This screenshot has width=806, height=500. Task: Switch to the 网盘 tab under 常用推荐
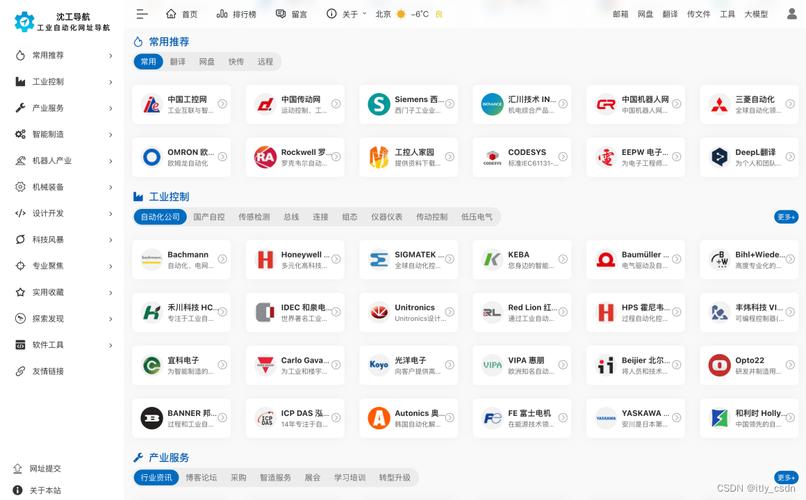pos(207,62)
